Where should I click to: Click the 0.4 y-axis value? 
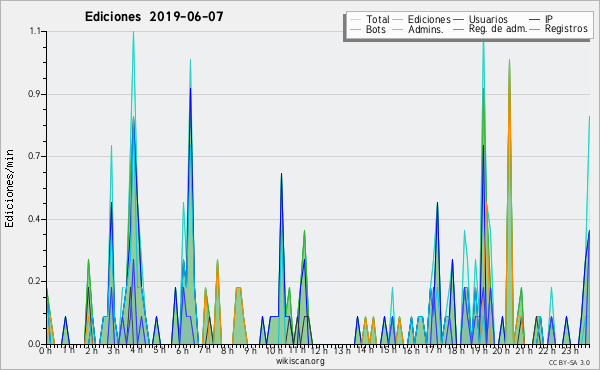(x=34, y=219)
